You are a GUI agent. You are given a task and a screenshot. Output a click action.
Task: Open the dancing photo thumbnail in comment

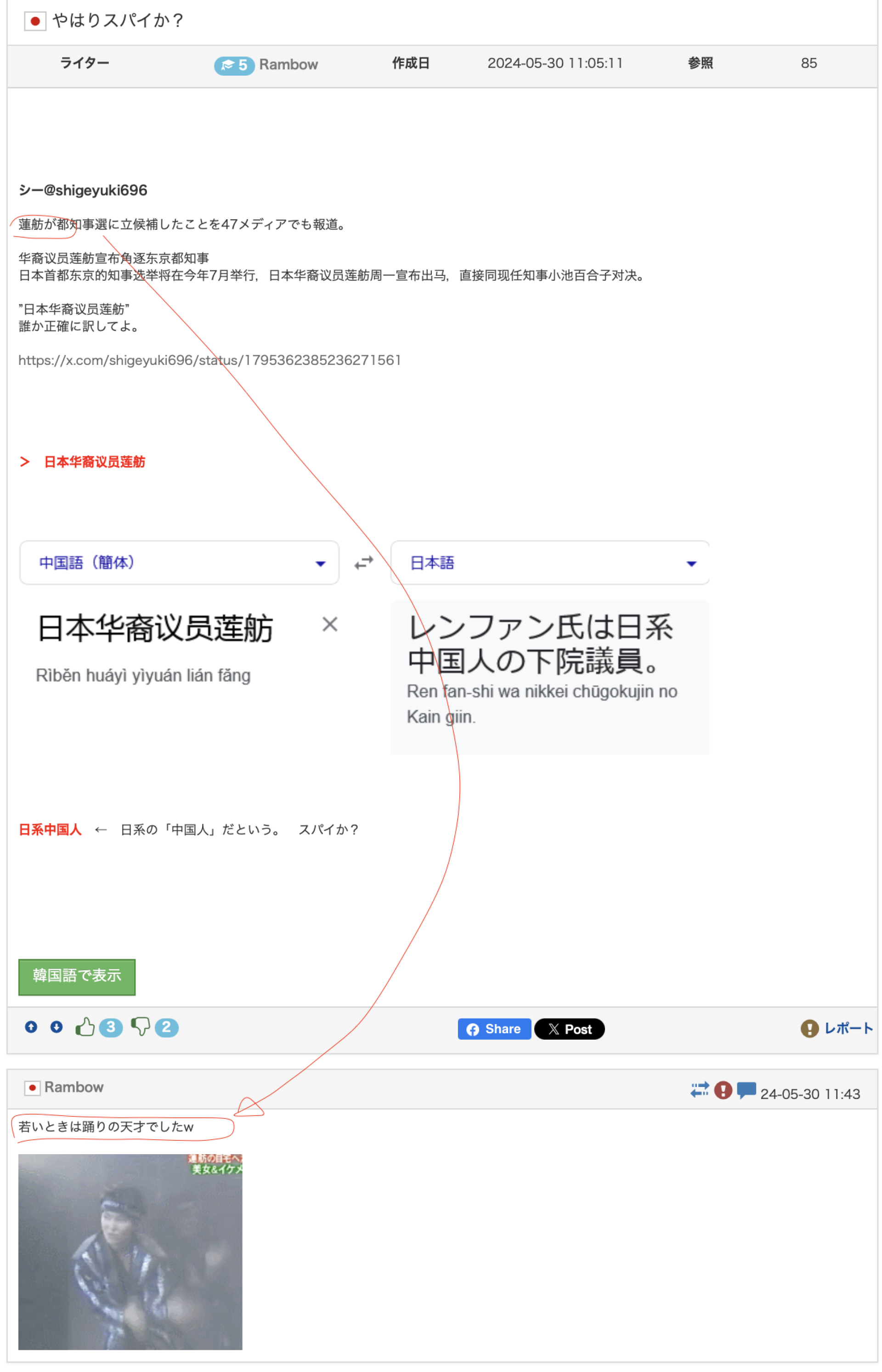[130, 1252]
